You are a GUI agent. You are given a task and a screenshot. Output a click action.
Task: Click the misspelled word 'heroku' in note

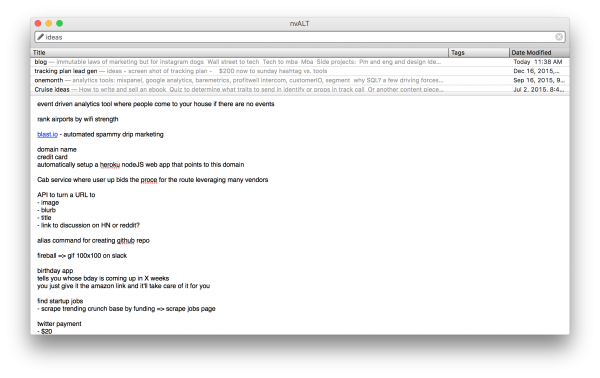(110, 165)
